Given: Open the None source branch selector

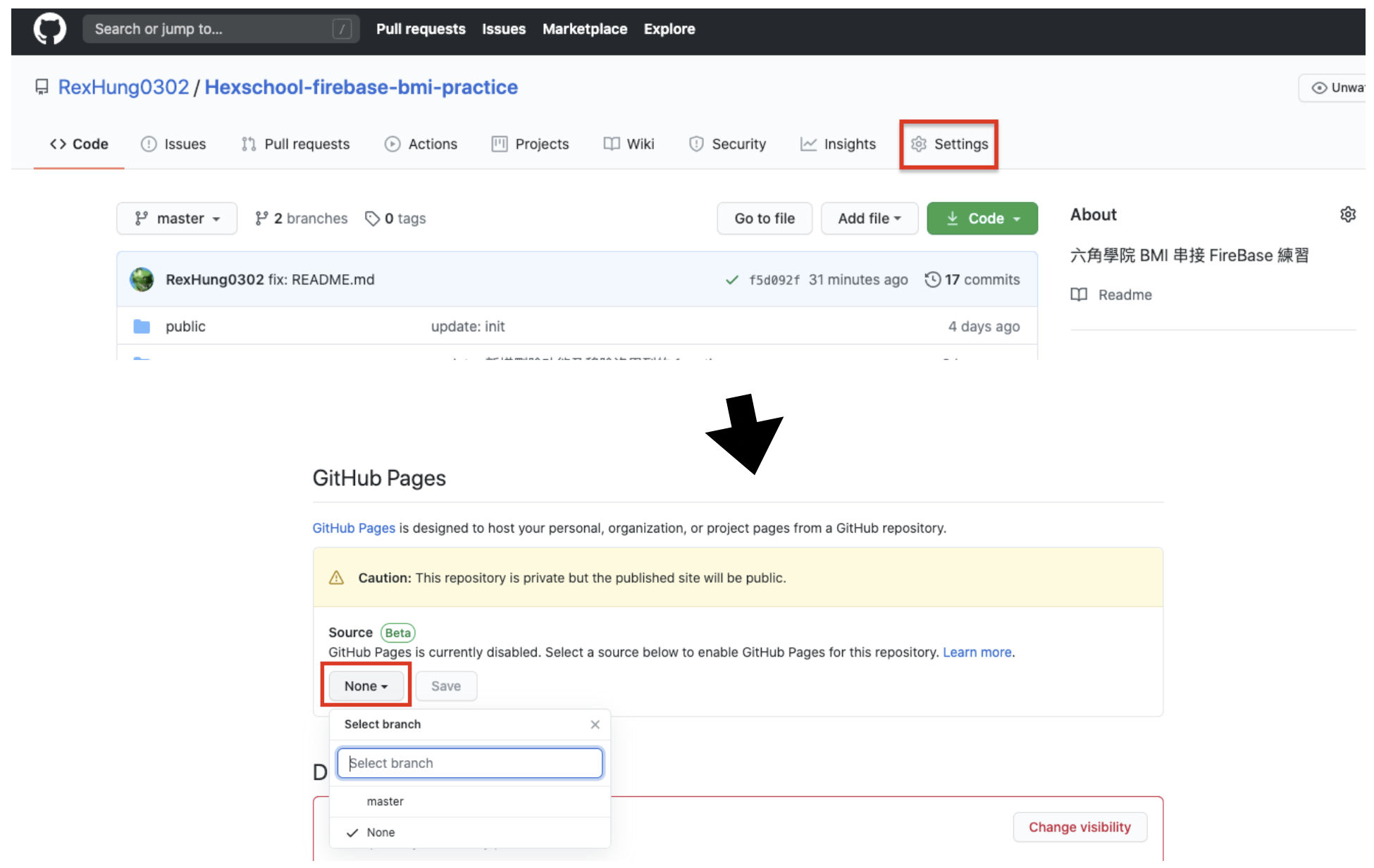Looking at the screenshot, I should coord(365,686).
